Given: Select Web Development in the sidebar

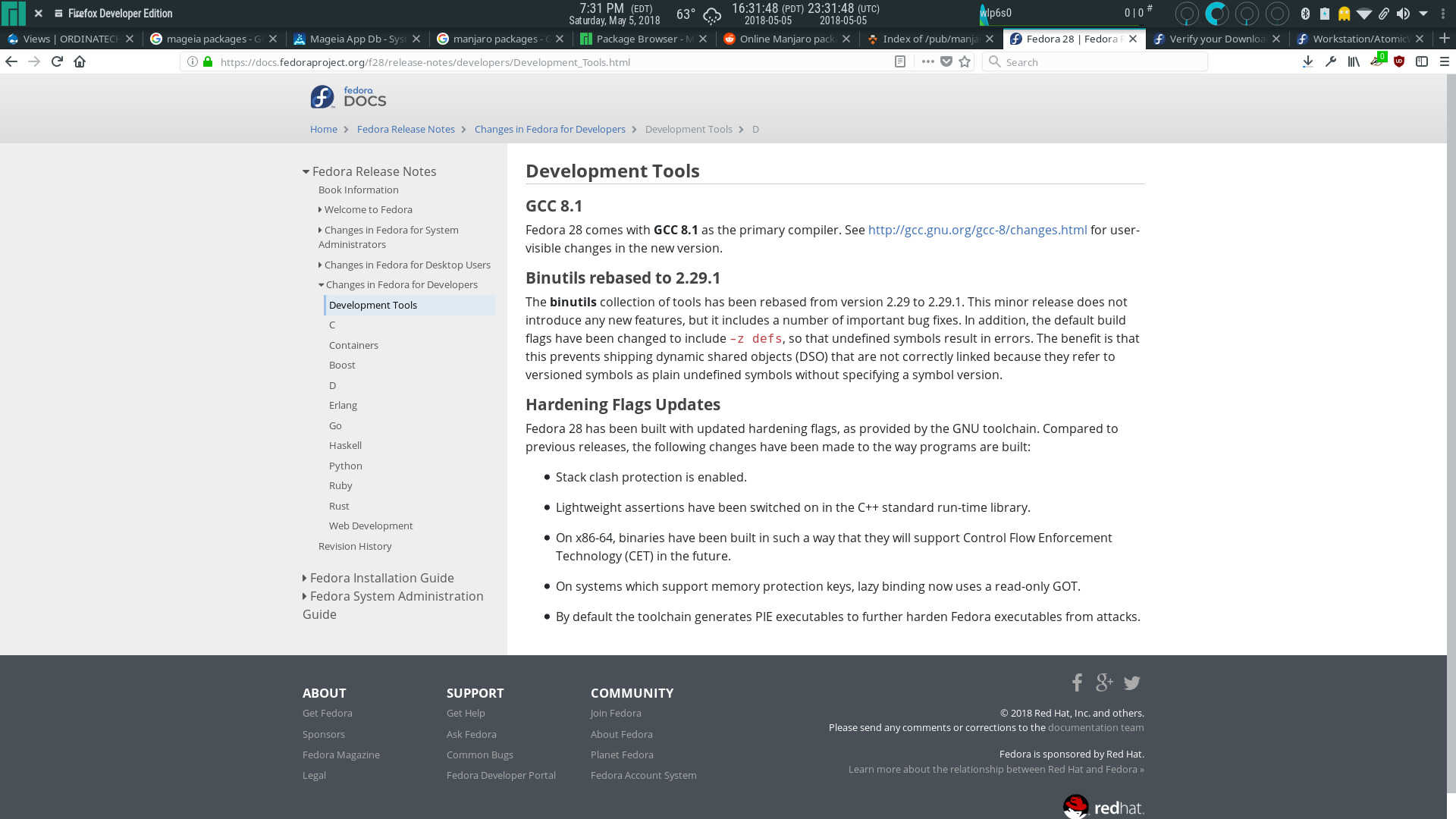Looking at the screenshot, I should [371, 526].
